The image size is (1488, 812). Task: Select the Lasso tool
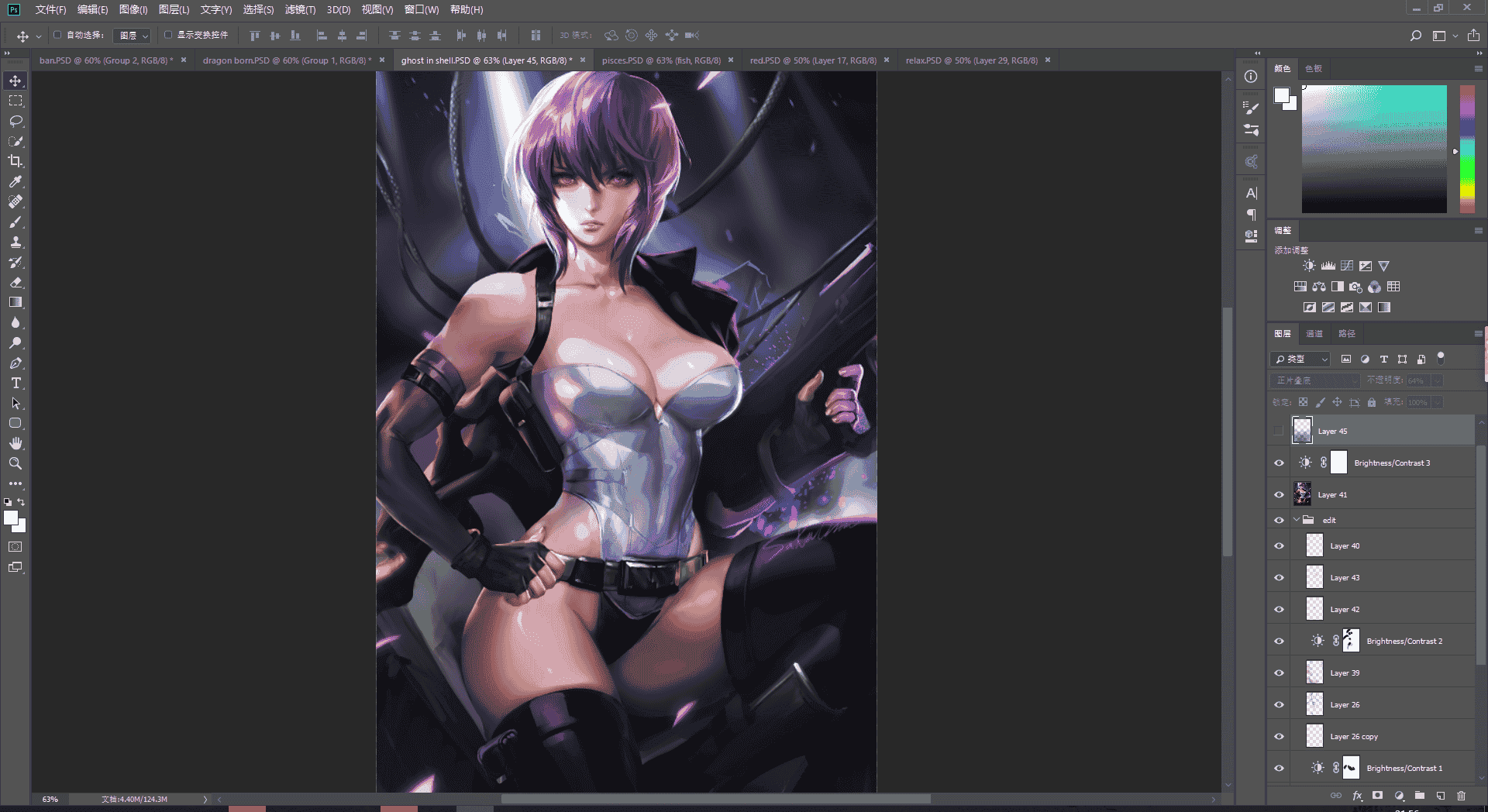15,121
